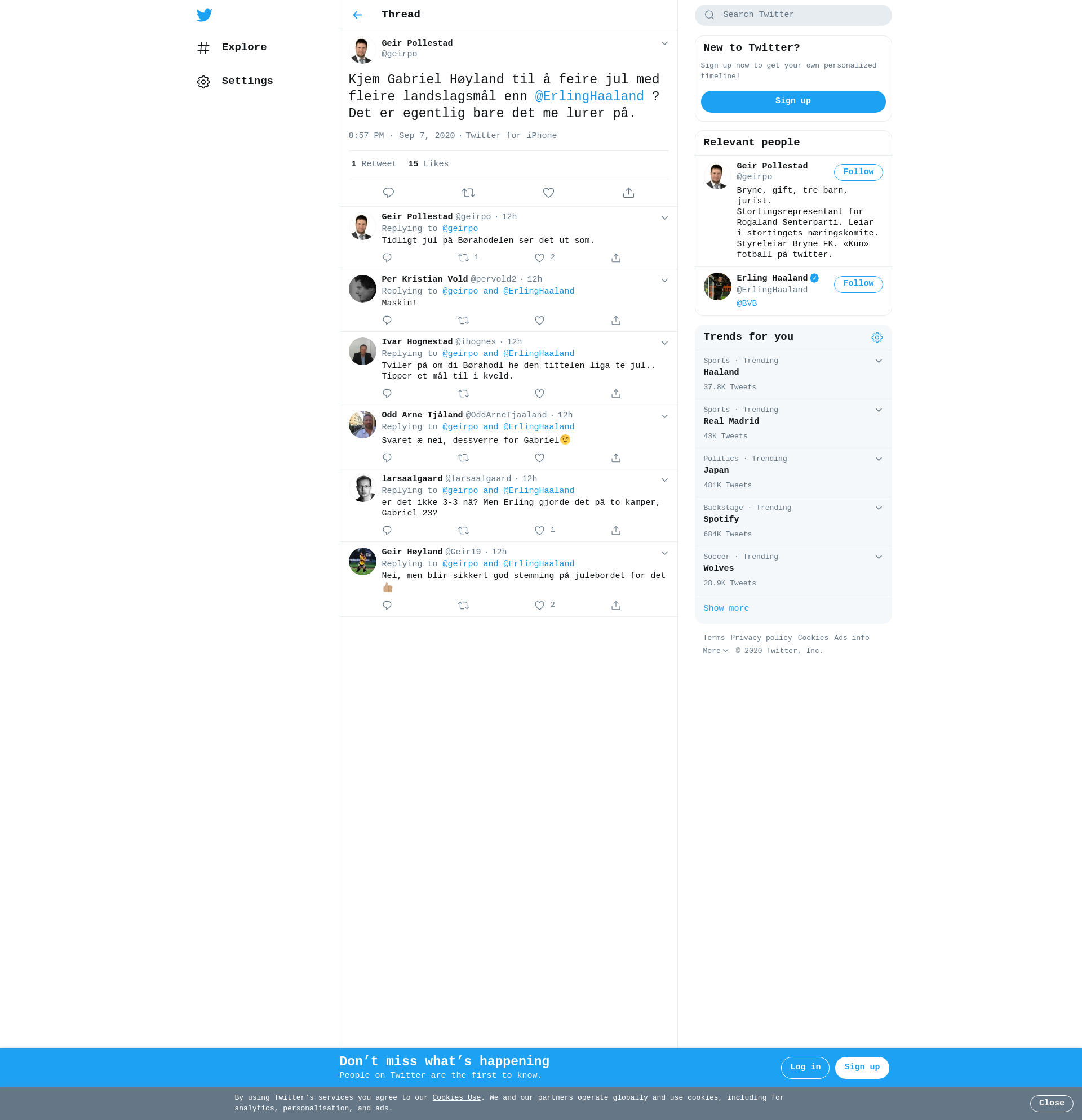
Task: Open the Spotify trending topic
Action: 793,522
